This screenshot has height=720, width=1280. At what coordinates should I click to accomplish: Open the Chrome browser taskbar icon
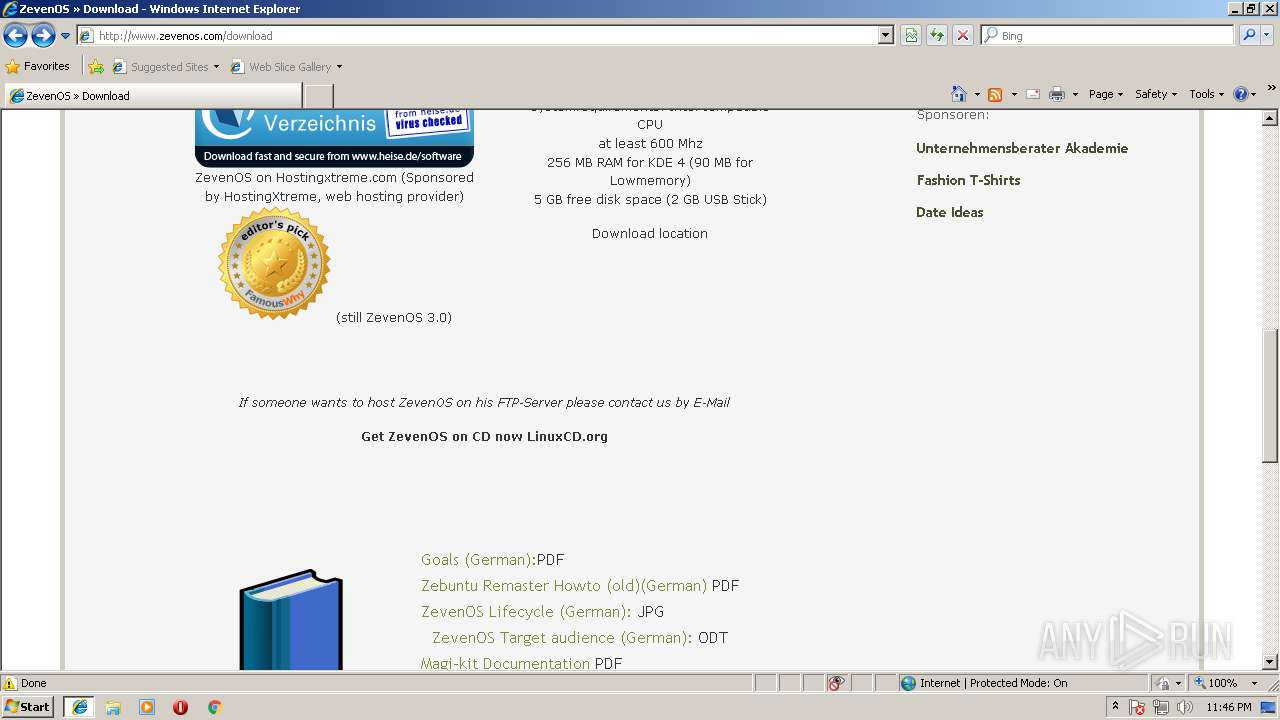coord(214,707)
